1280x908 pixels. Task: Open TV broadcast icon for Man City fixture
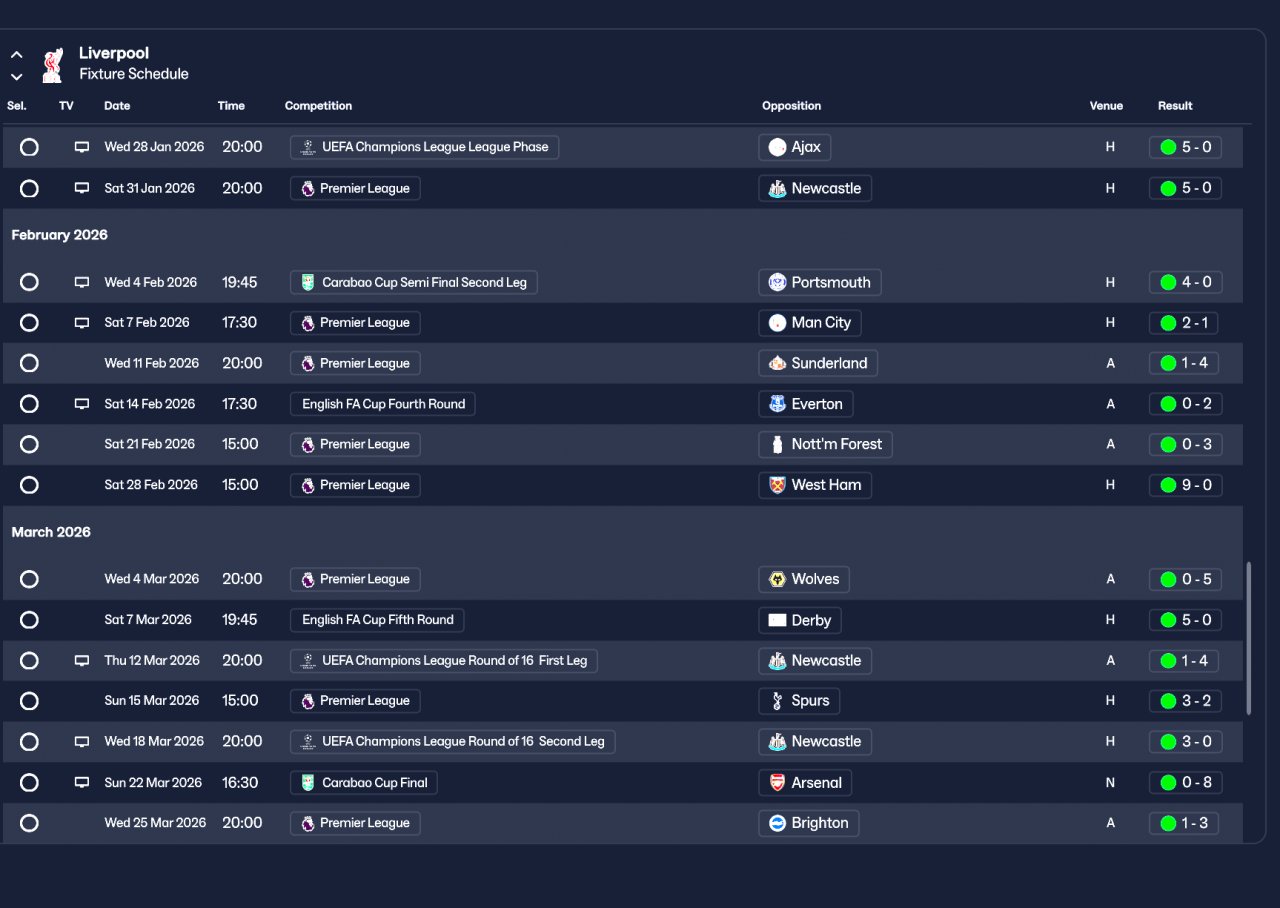(82, 323)
